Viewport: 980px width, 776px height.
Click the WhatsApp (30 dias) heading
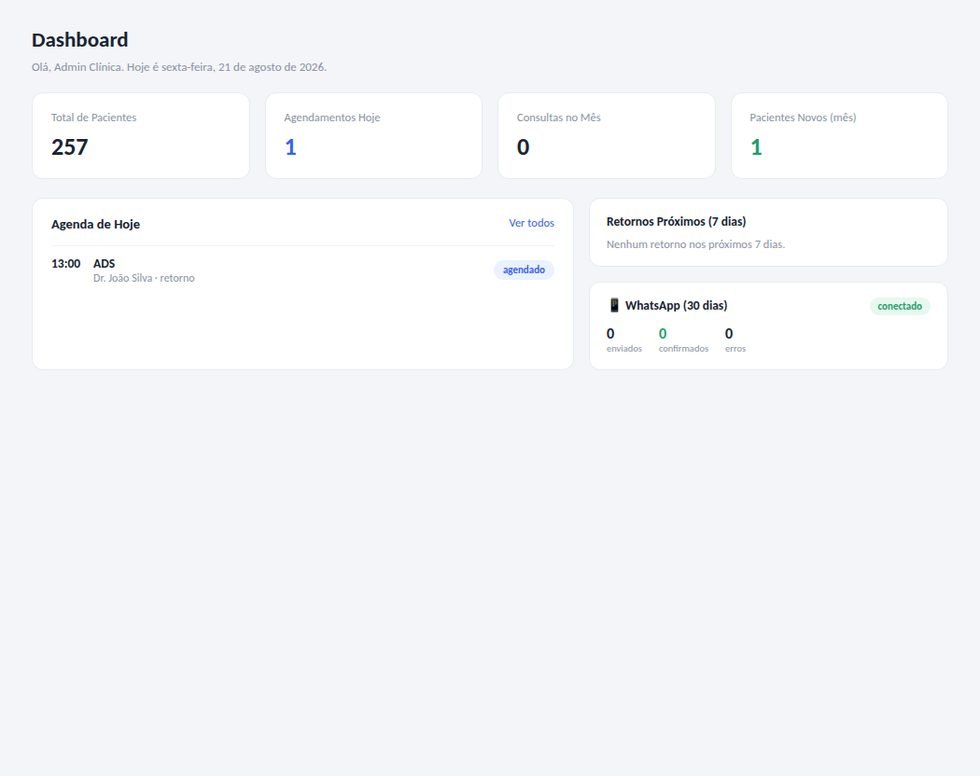(x=676, y=306)
